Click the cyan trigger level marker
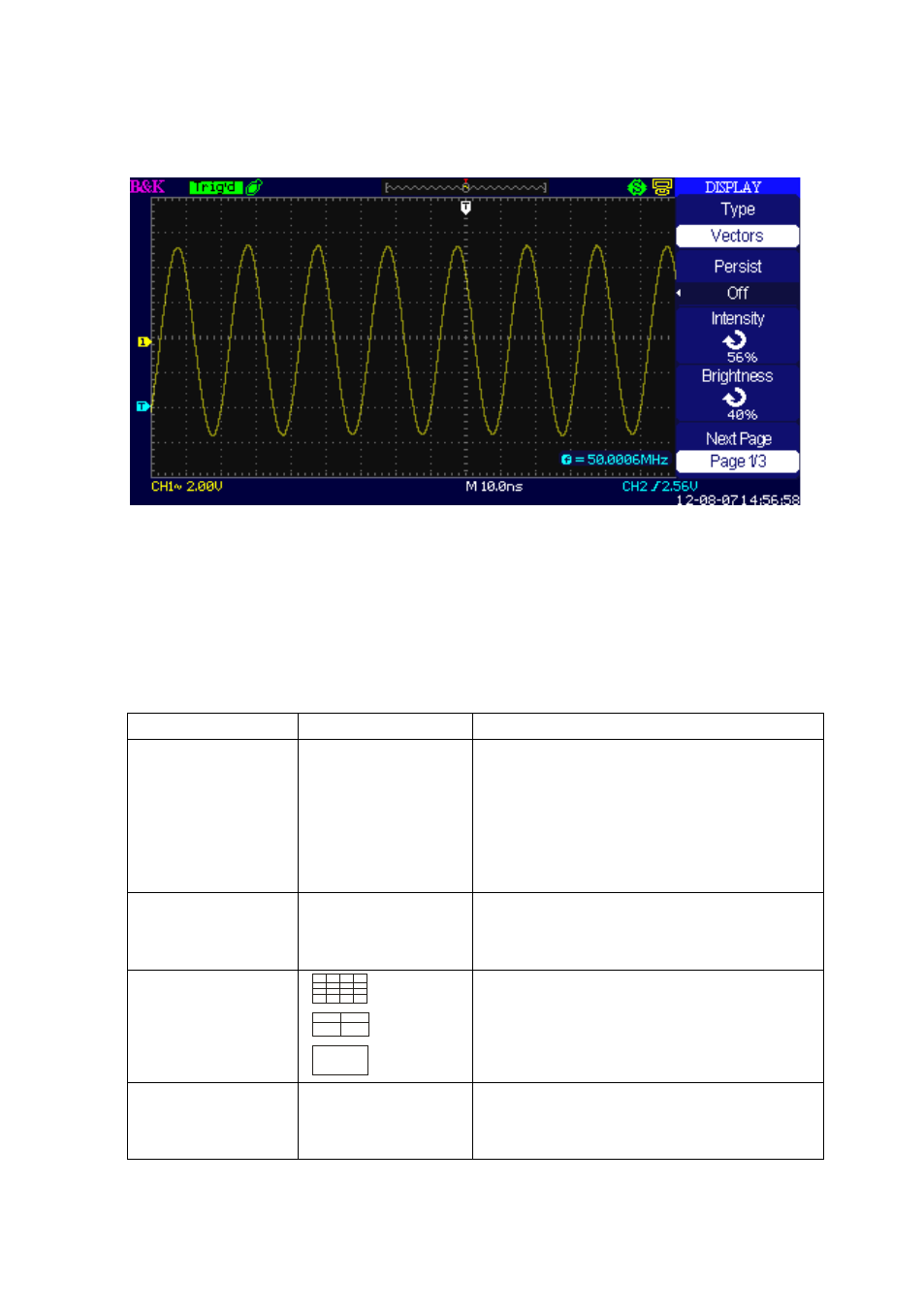 pyautogui.click(x=143, y=406)
